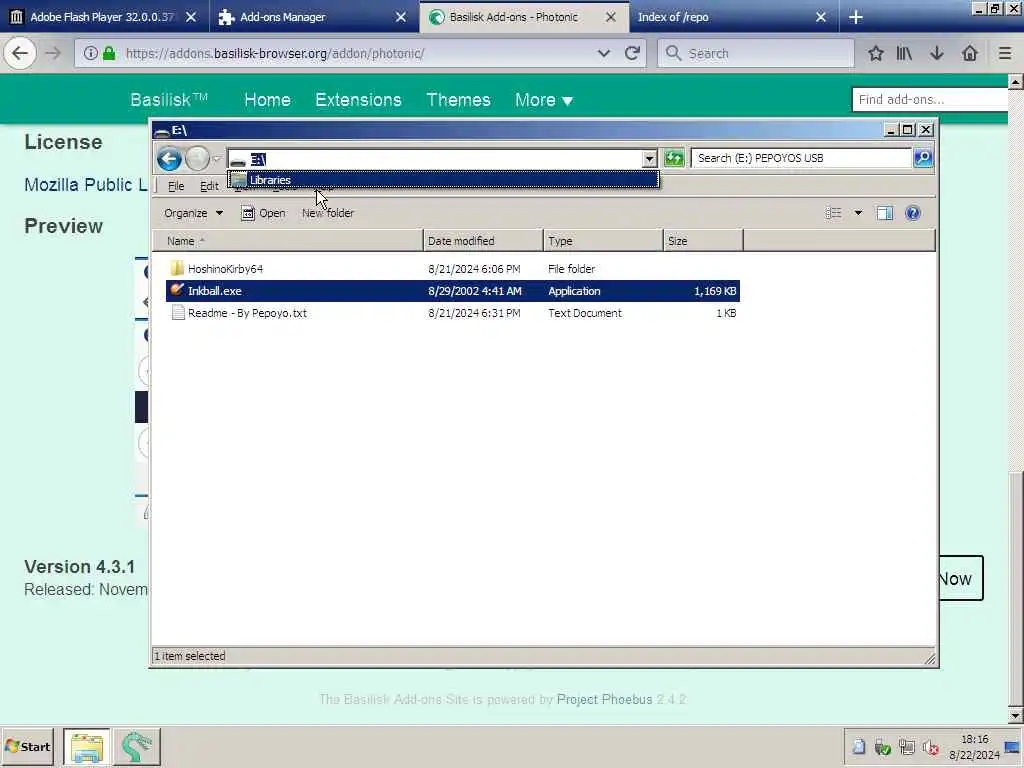Click Basilisk logo link in header

point(169,100)
